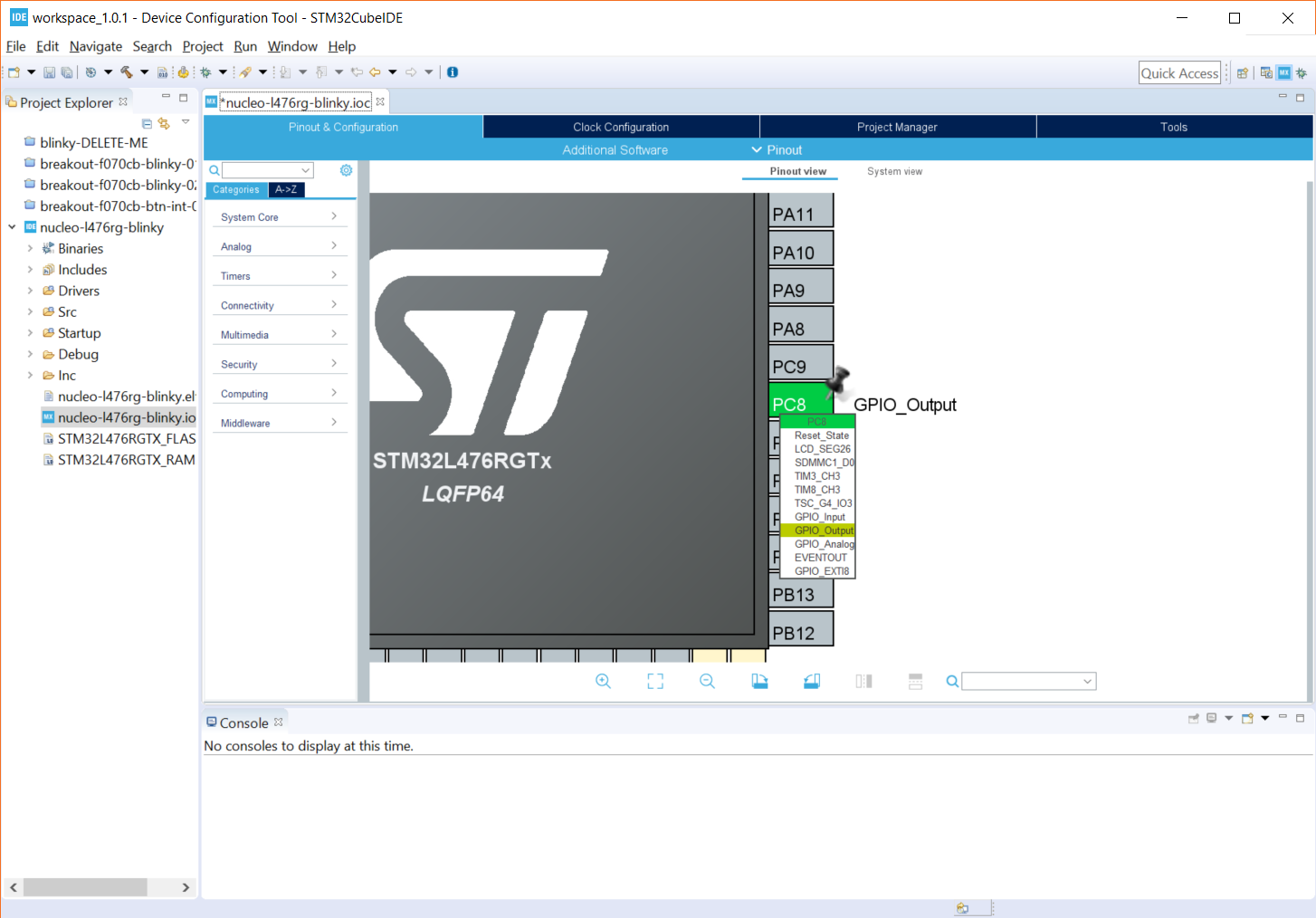Click the Save All icon
The width and height of the screenshot is (1316, 918).
click(66, 72)
